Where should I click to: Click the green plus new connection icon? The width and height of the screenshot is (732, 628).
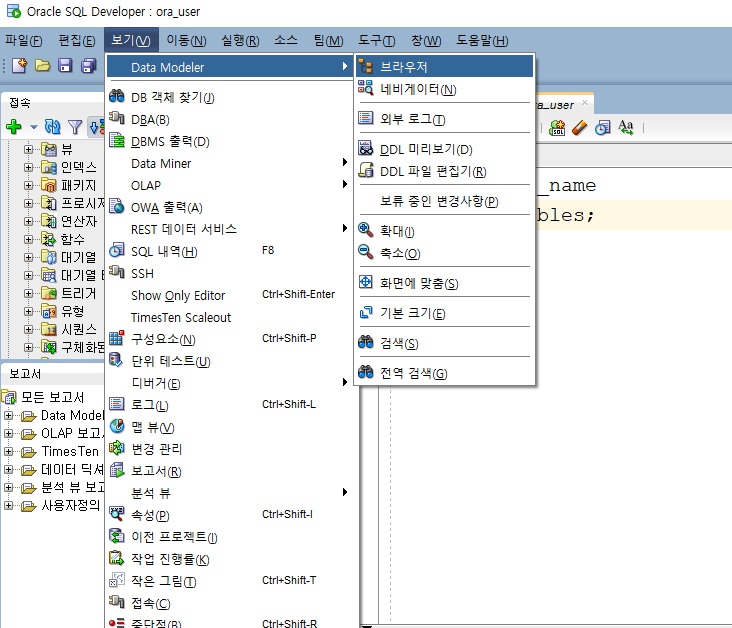click(x=14, y=127)
